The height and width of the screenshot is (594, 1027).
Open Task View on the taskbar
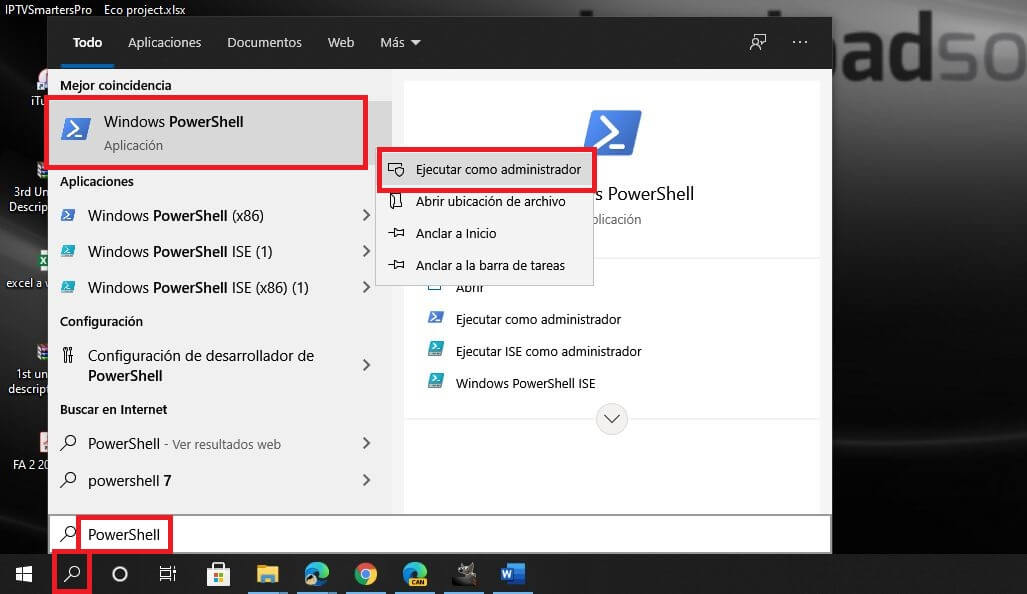tap(168, 574)
